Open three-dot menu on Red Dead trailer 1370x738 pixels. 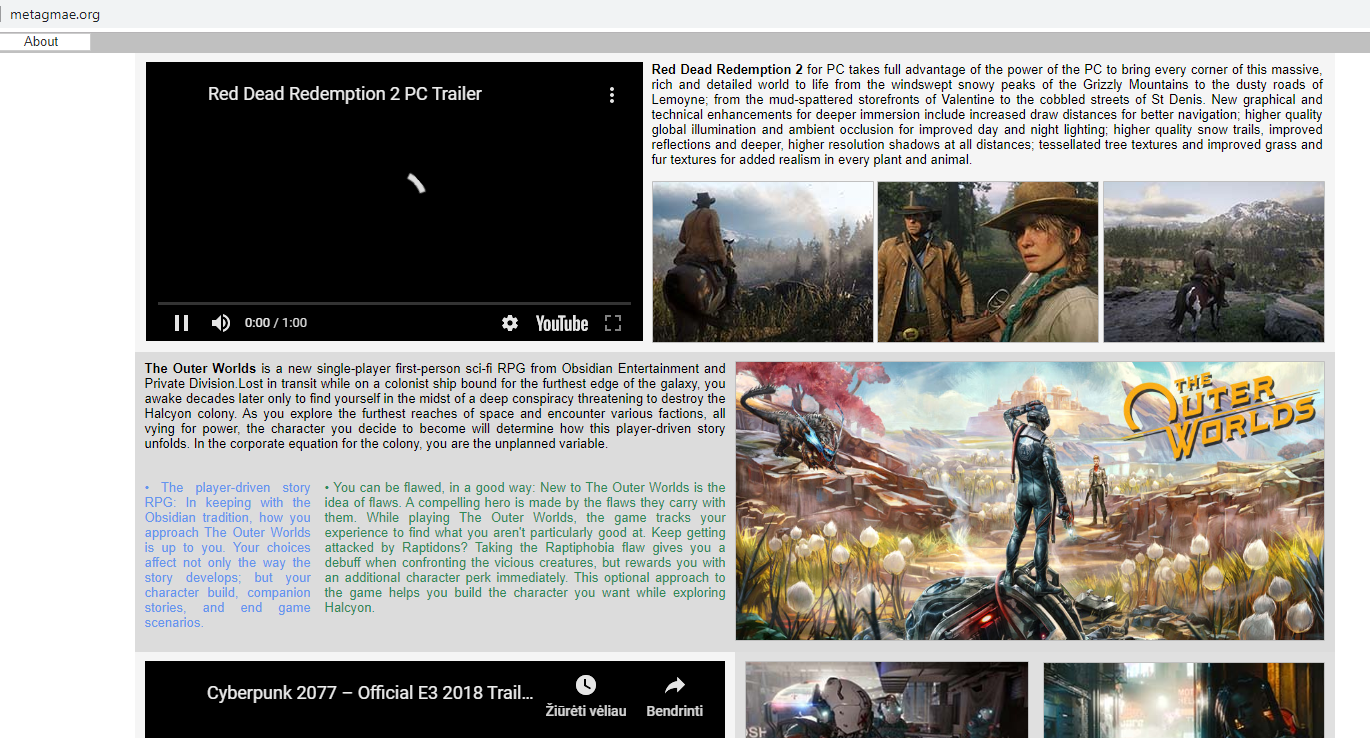611,95
